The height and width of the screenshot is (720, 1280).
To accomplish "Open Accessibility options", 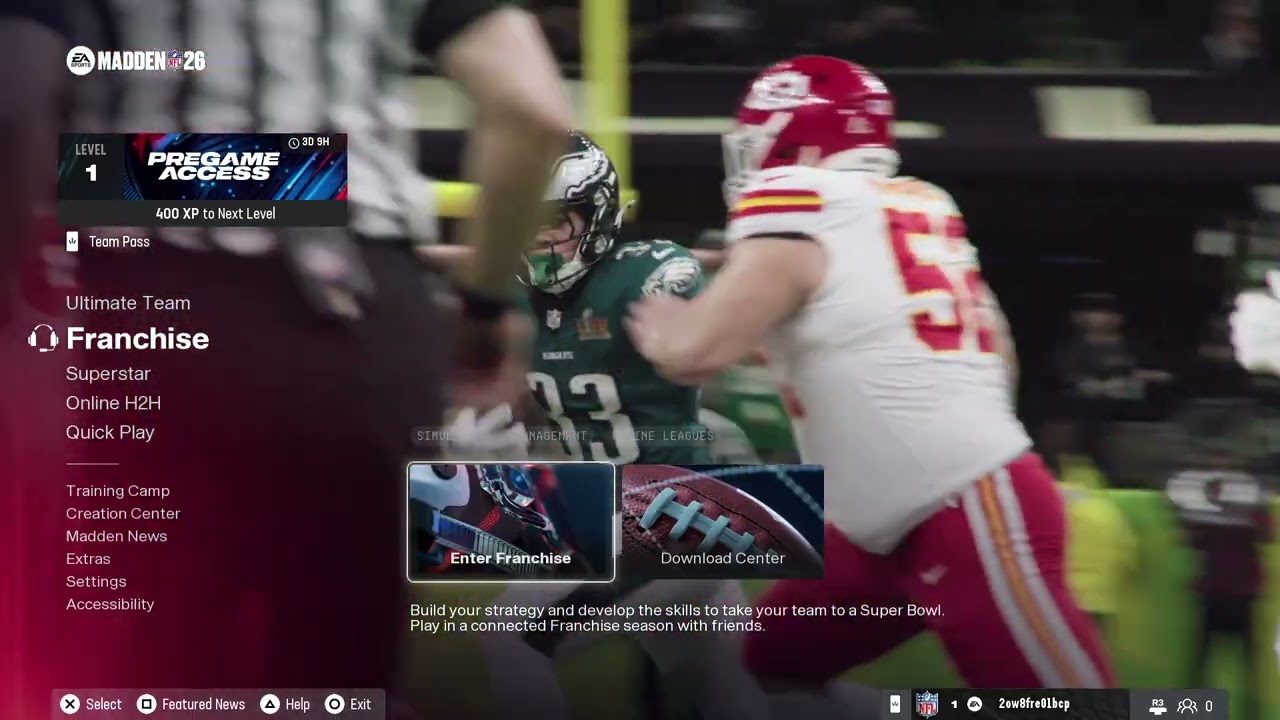I will point(110,604).
